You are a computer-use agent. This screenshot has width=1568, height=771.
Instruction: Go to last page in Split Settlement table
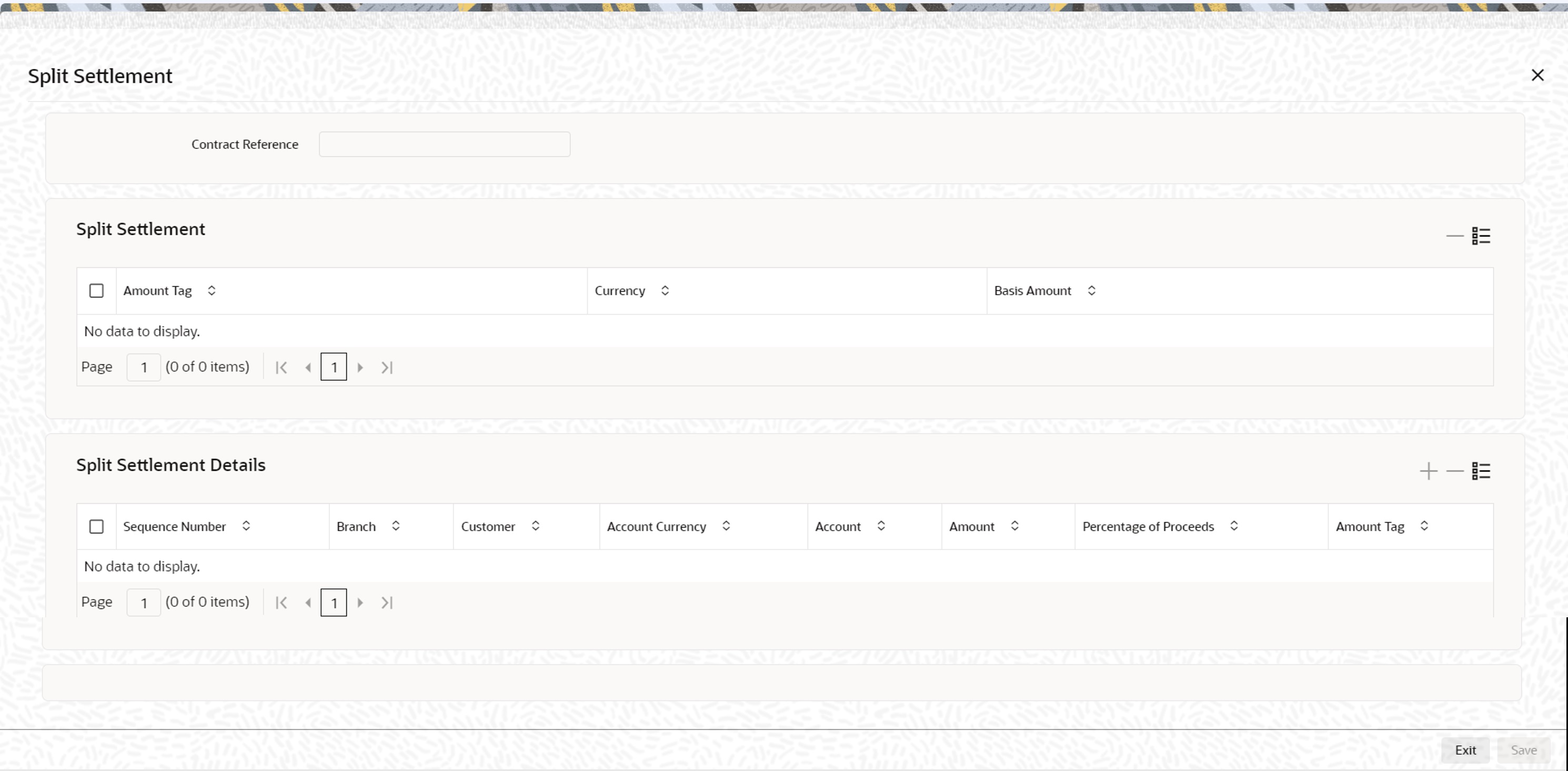click(x=387, y=367)
